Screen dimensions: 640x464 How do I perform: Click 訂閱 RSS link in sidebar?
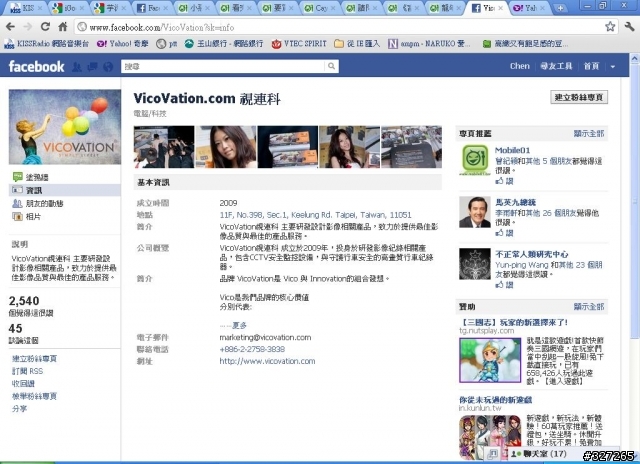point(27,371)
